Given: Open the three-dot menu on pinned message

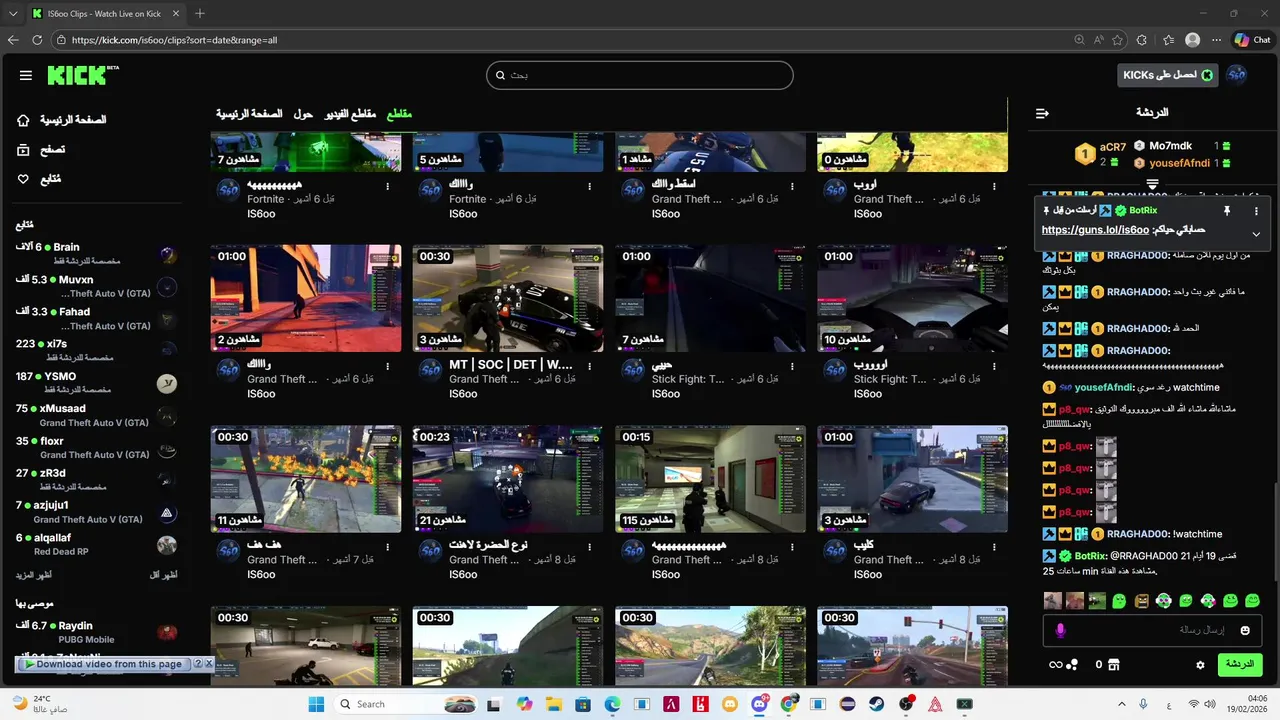Looking at the screenshot, I should [1257, 211].
